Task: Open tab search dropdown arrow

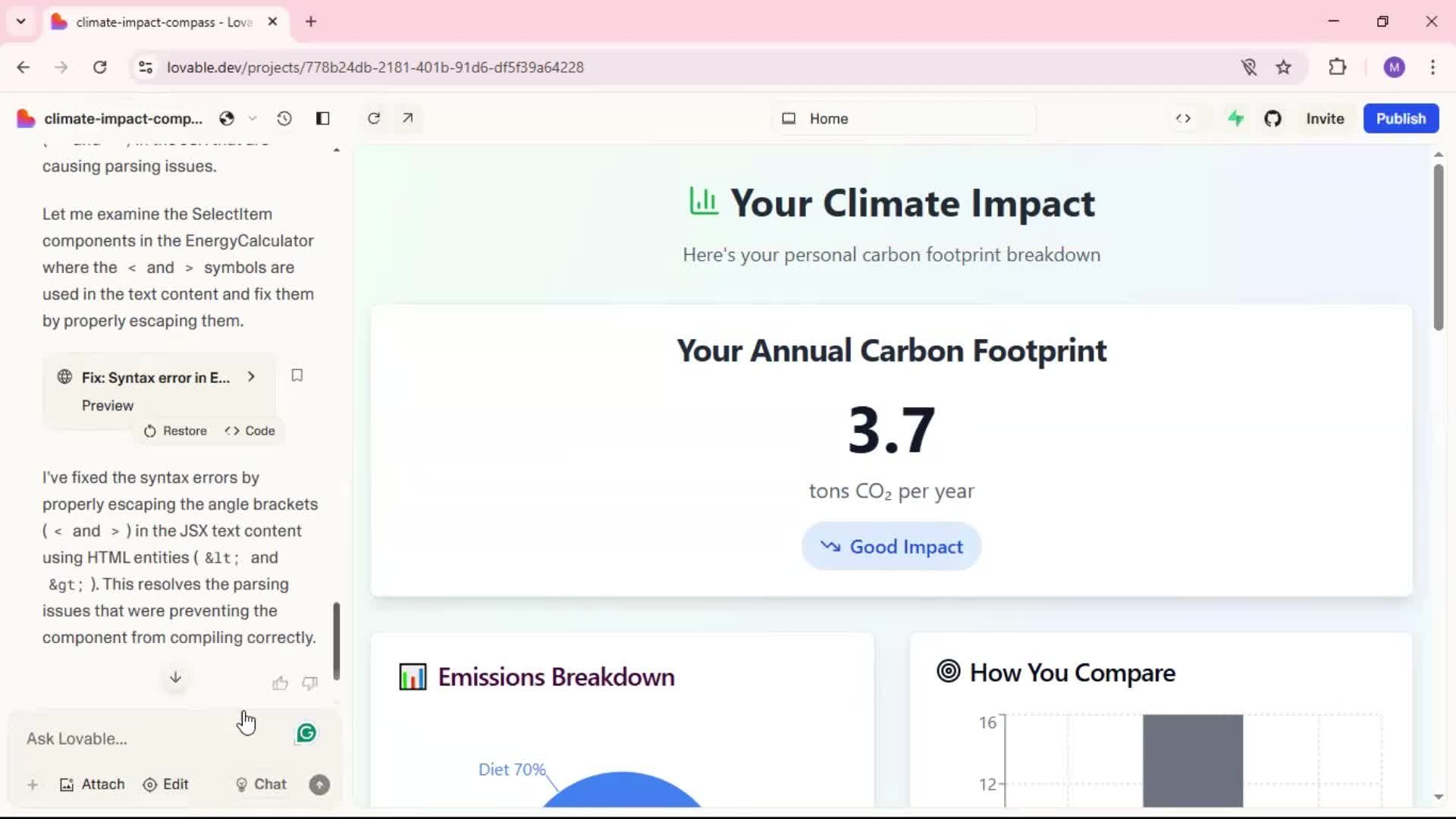Action: [x=21, y=22]
